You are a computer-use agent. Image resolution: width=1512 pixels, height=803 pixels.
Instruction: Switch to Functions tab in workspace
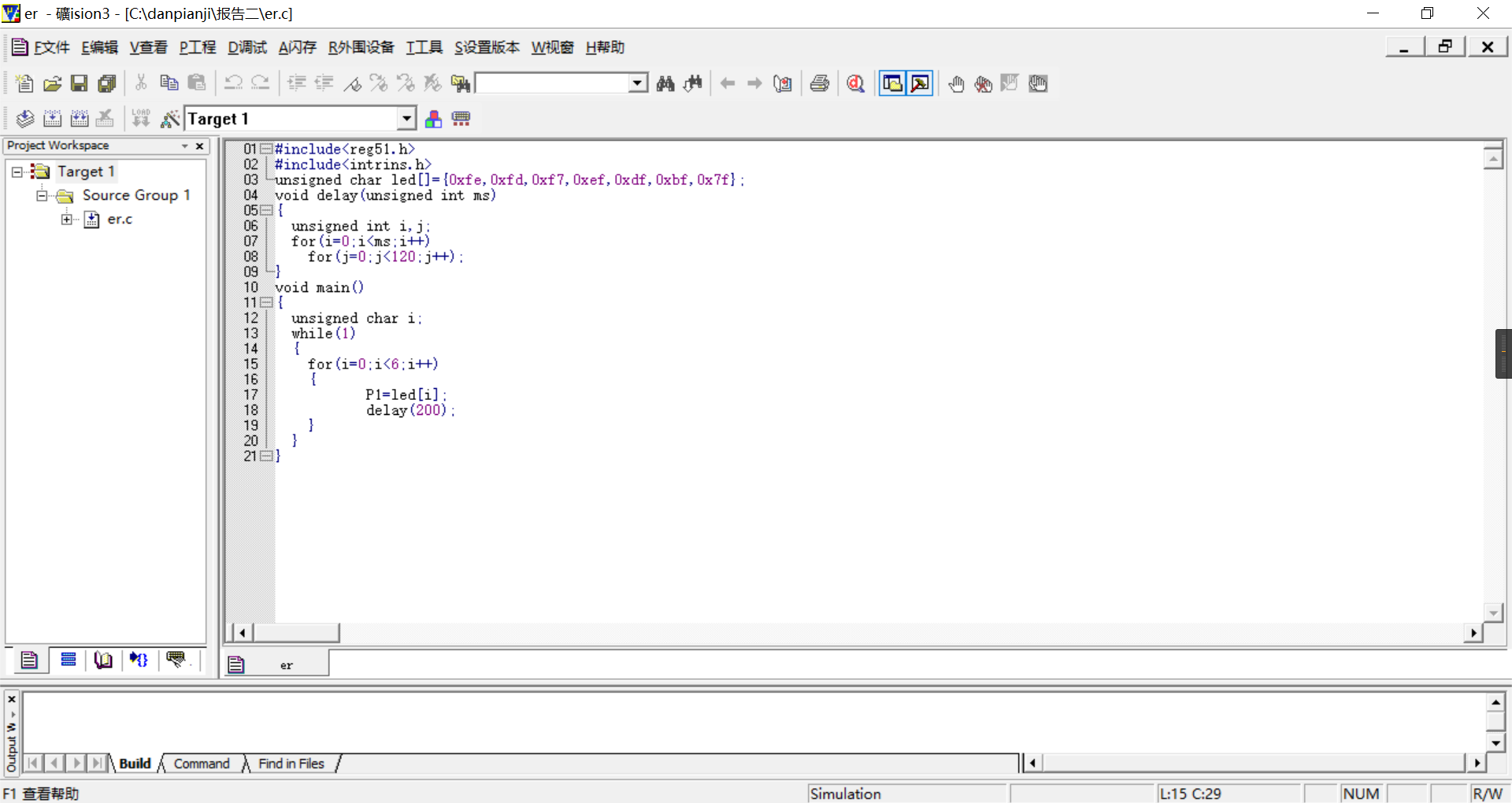139,660
